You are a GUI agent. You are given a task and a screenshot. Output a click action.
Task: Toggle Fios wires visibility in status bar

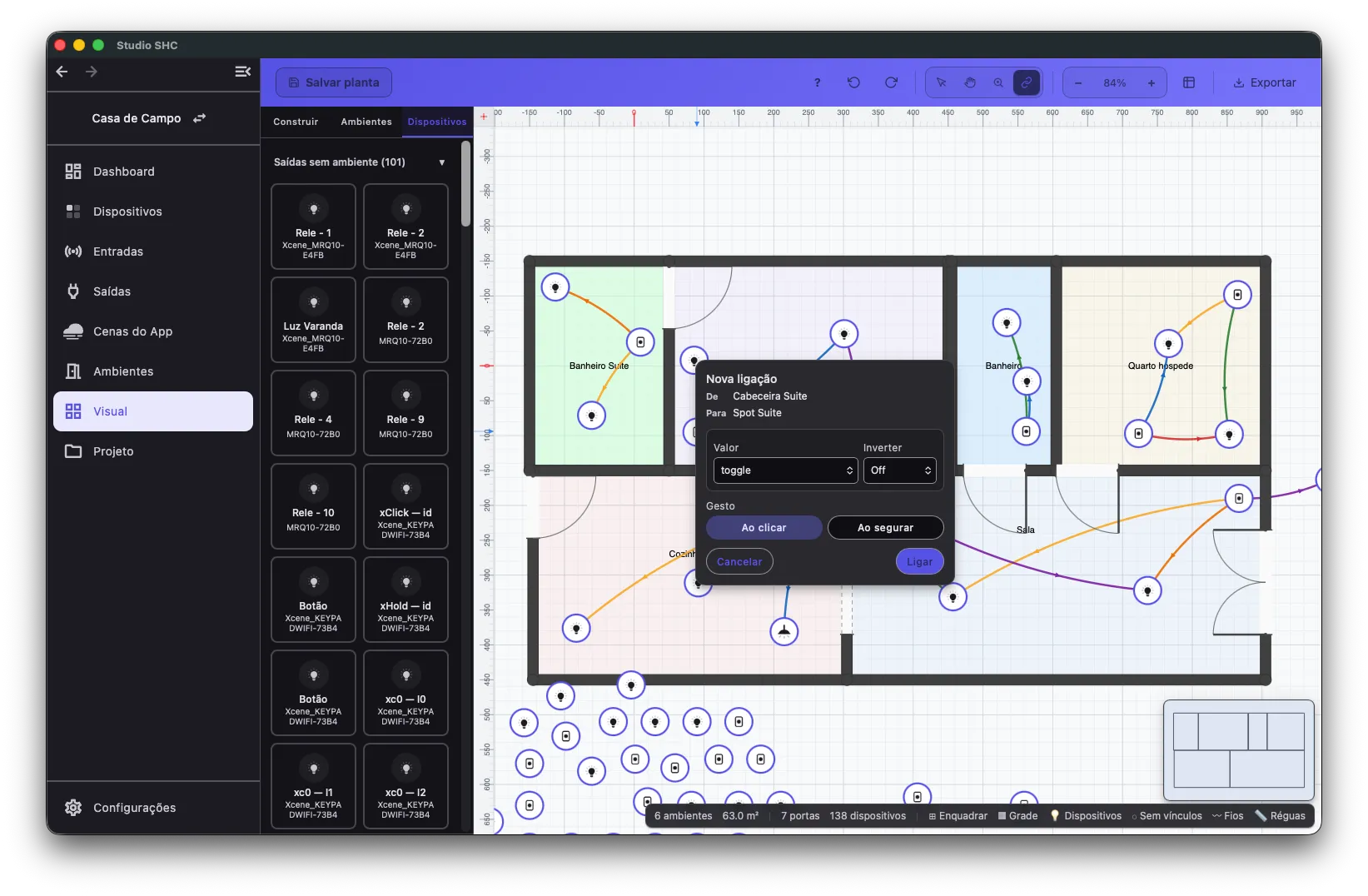1228,816
